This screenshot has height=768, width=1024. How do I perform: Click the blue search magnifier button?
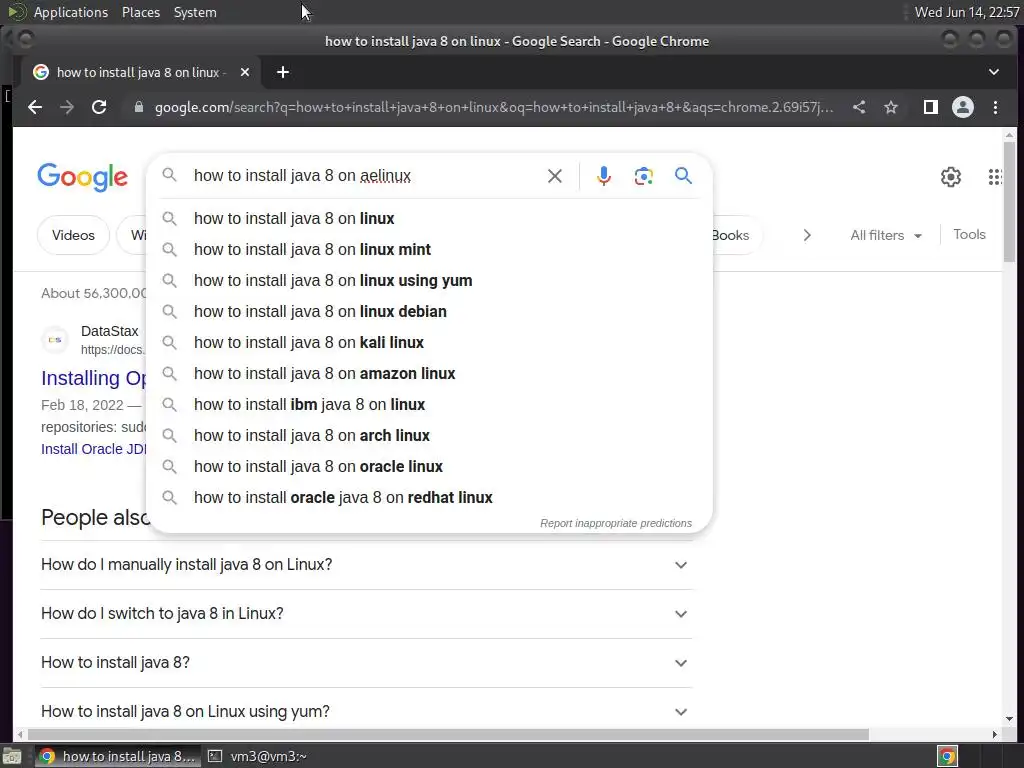683,176
